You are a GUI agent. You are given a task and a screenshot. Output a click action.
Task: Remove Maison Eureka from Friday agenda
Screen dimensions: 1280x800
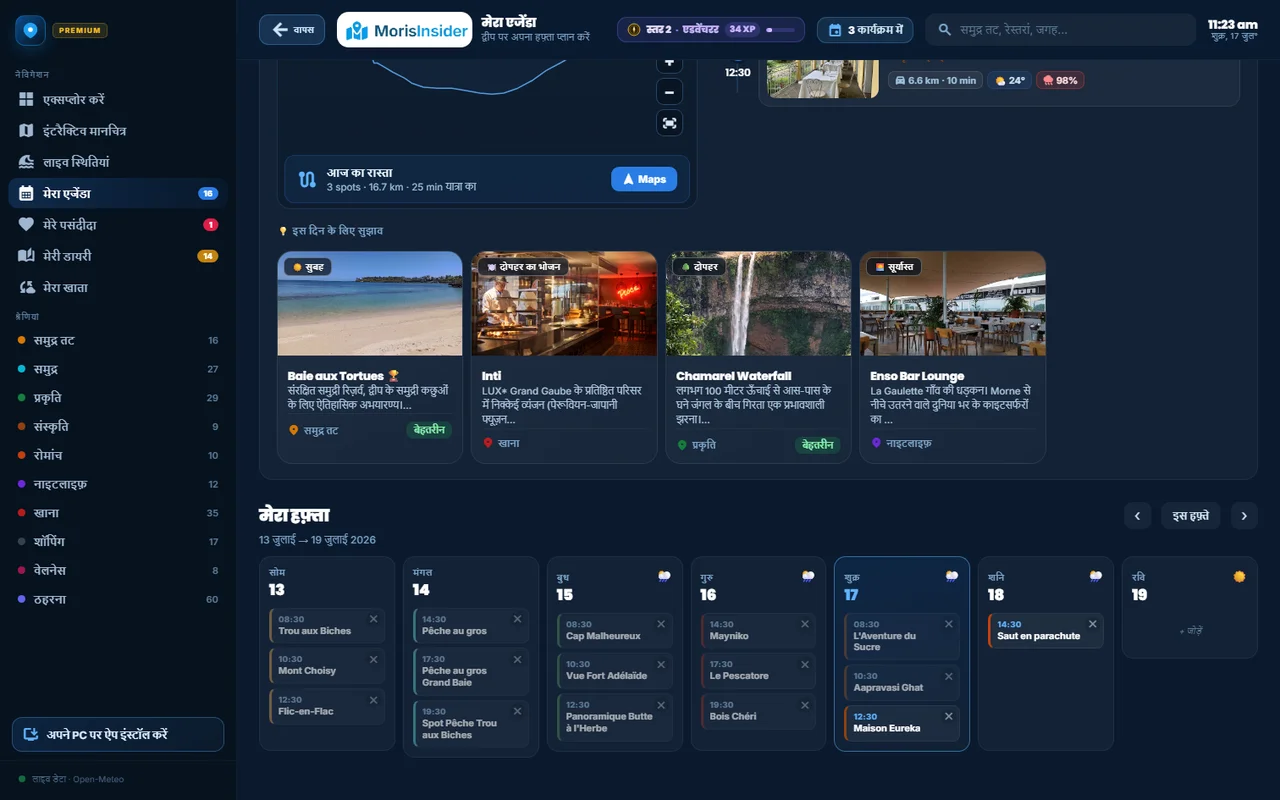949,716
